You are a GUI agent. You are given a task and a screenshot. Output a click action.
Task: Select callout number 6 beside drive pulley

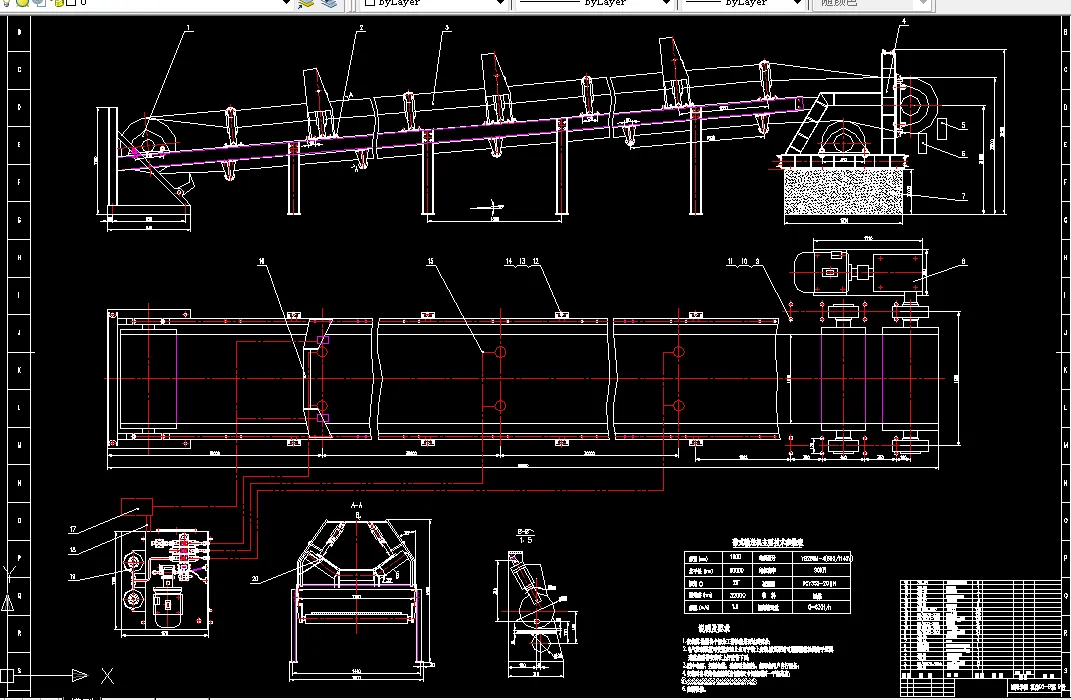click(x=963, y=154)
